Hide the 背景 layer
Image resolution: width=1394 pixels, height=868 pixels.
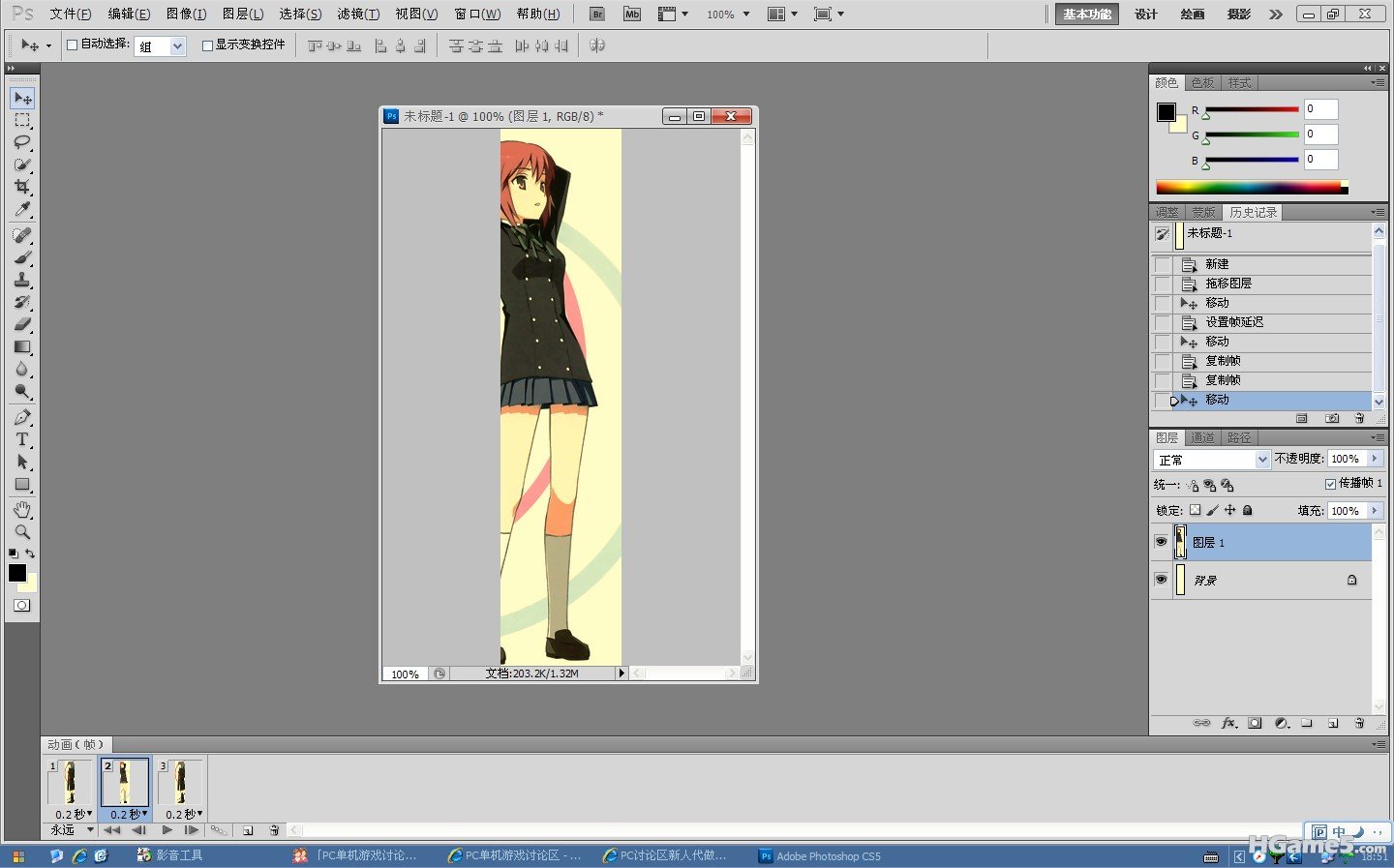[x=1161, y=580]
